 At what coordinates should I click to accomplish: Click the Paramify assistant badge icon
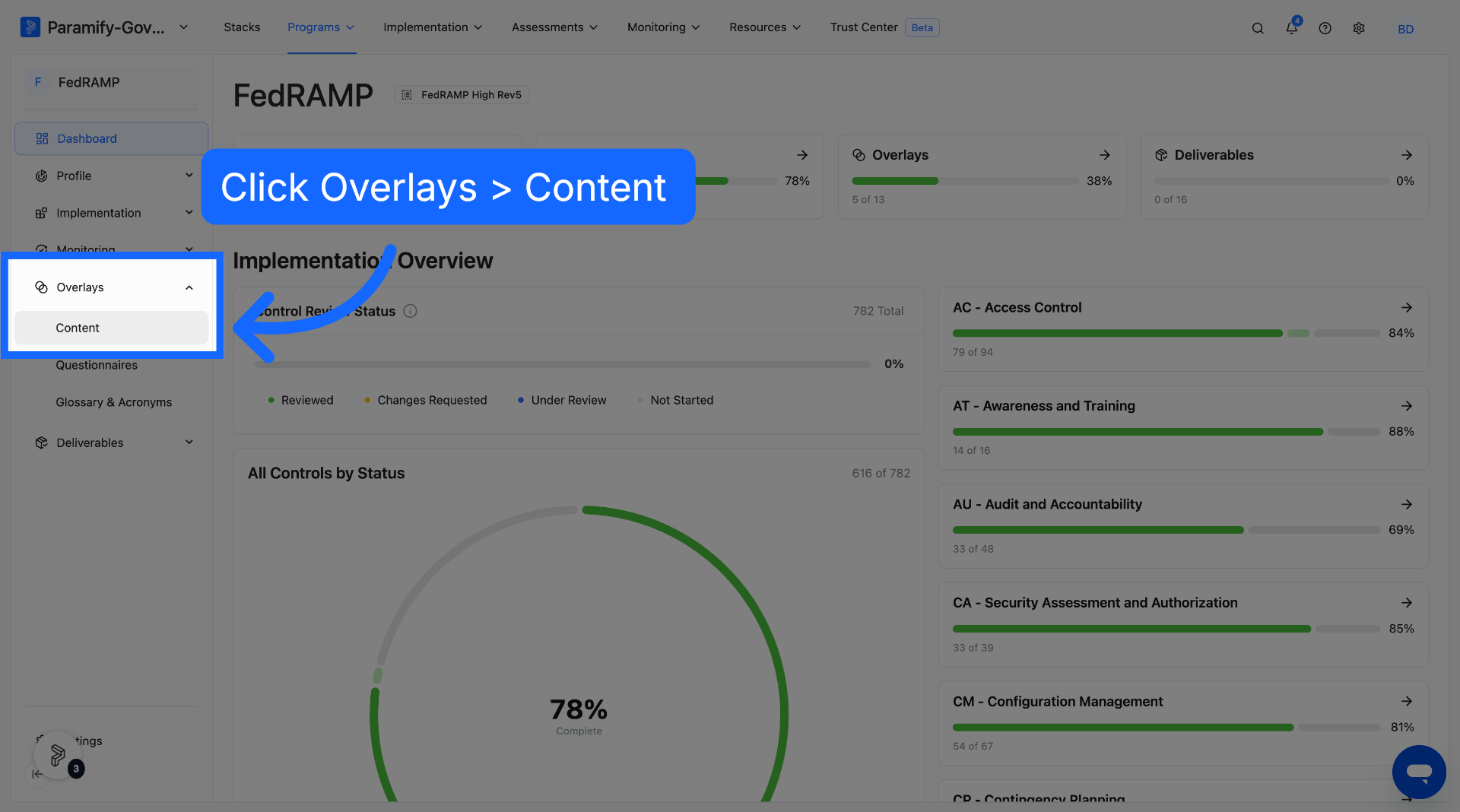pos(58,755)
